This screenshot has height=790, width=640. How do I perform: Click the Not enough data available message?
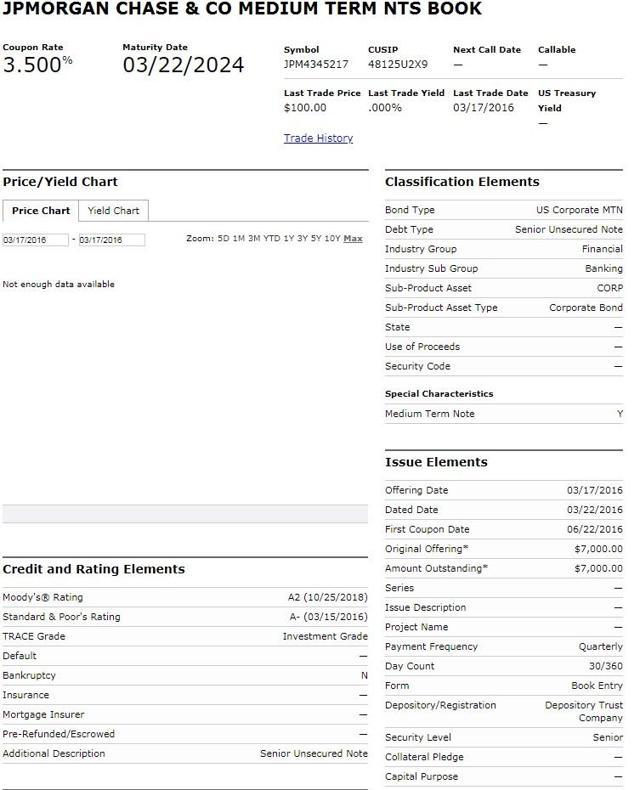coord(58,284)
